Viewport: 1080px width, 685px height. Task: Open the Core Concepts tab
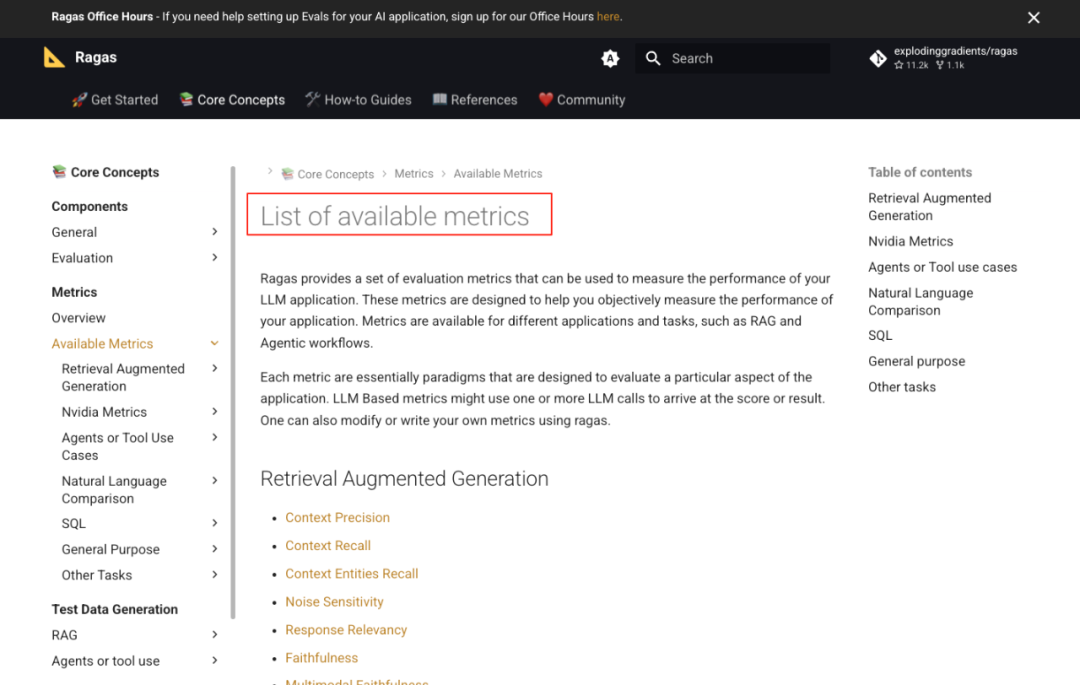(232, 100)
